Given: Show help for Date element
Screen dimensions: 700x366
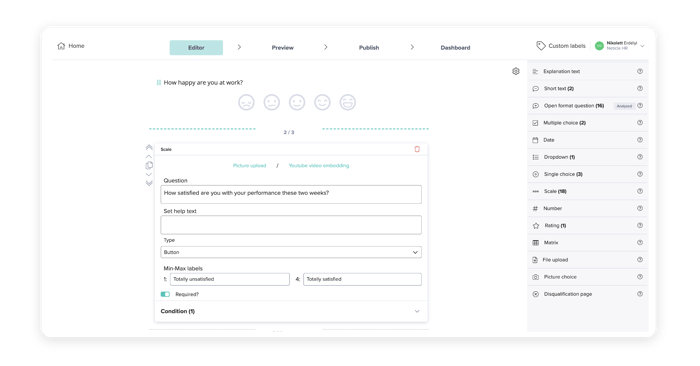Looking at the screenshot, I should 640,140.
